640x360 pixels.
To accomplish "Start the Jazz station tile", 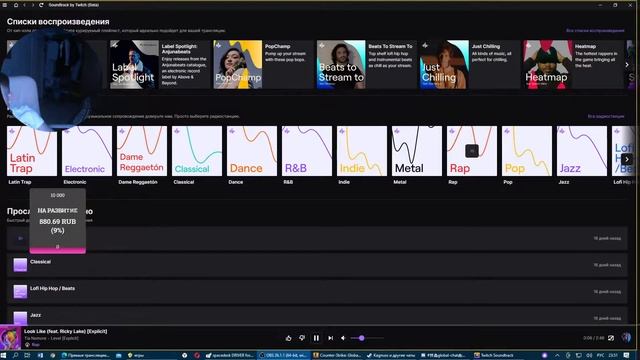I will tap(582, 151).
